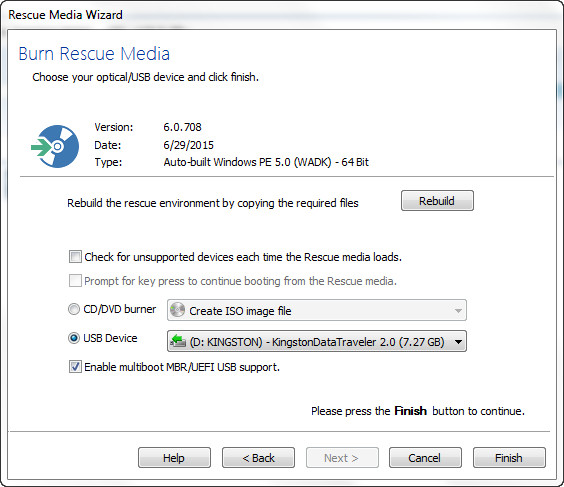Uncheck Enable multiboot MBR/UEFI USB support
Viewport: 564px width, 487px height.
pyautogui.click(x=75, y=367)
